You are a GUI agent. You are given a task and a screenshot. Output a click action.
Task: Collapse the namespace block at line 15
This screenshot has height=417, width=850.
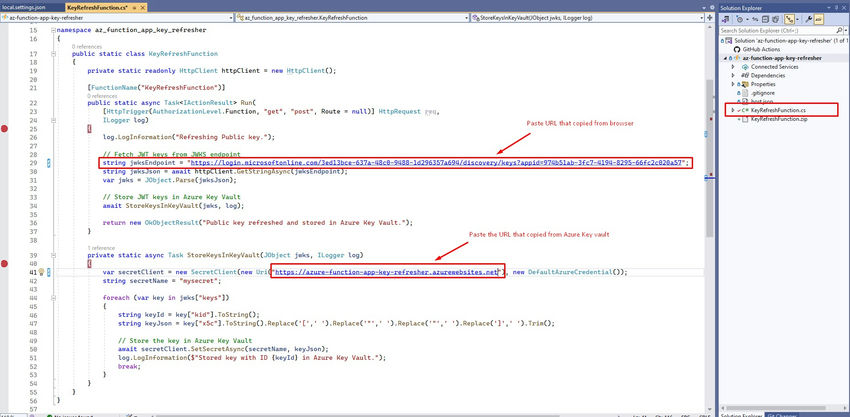[53, 30]
